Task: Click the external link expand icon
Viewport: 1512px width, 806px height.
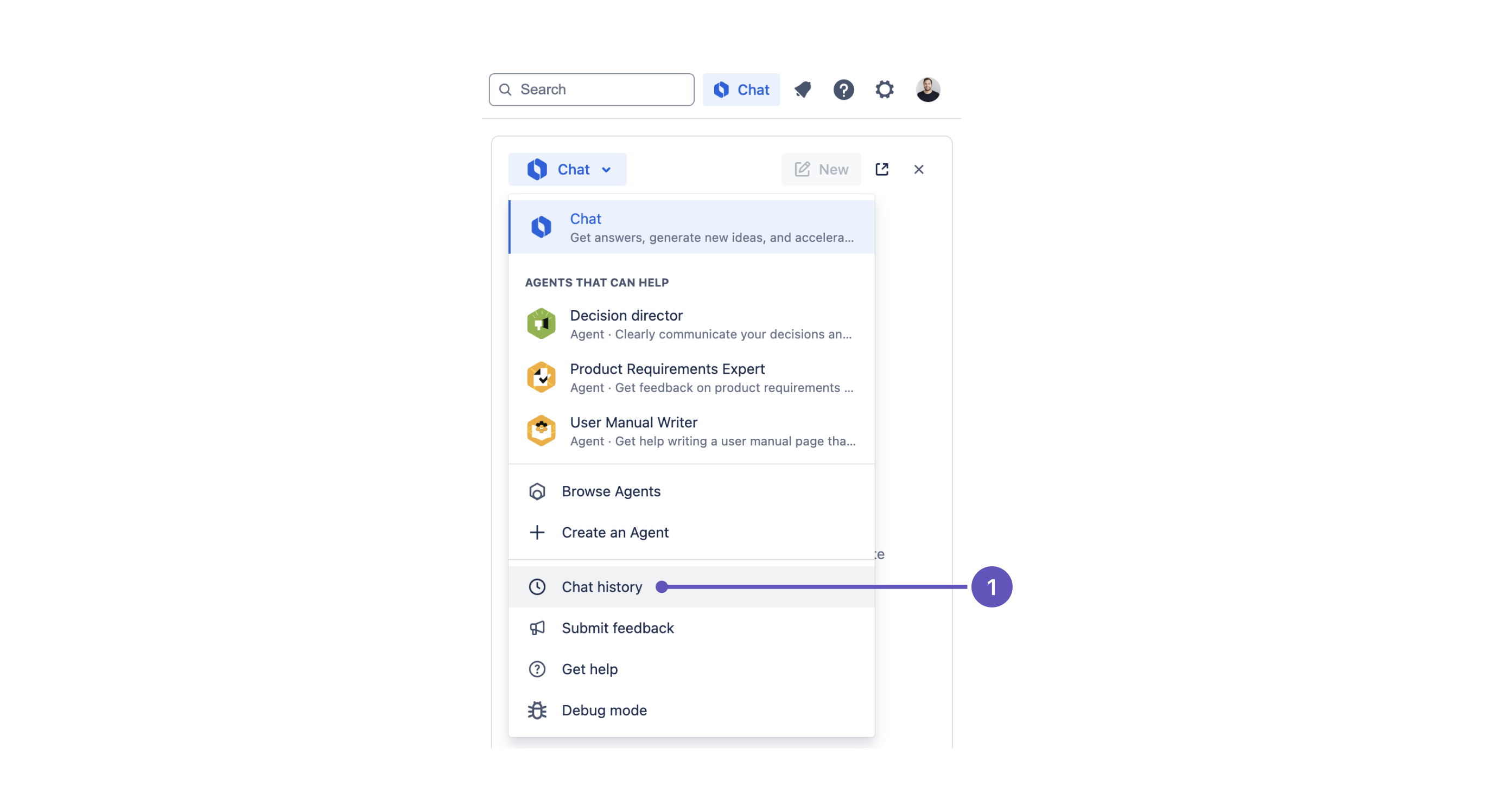Action: (x=881, y=168)
